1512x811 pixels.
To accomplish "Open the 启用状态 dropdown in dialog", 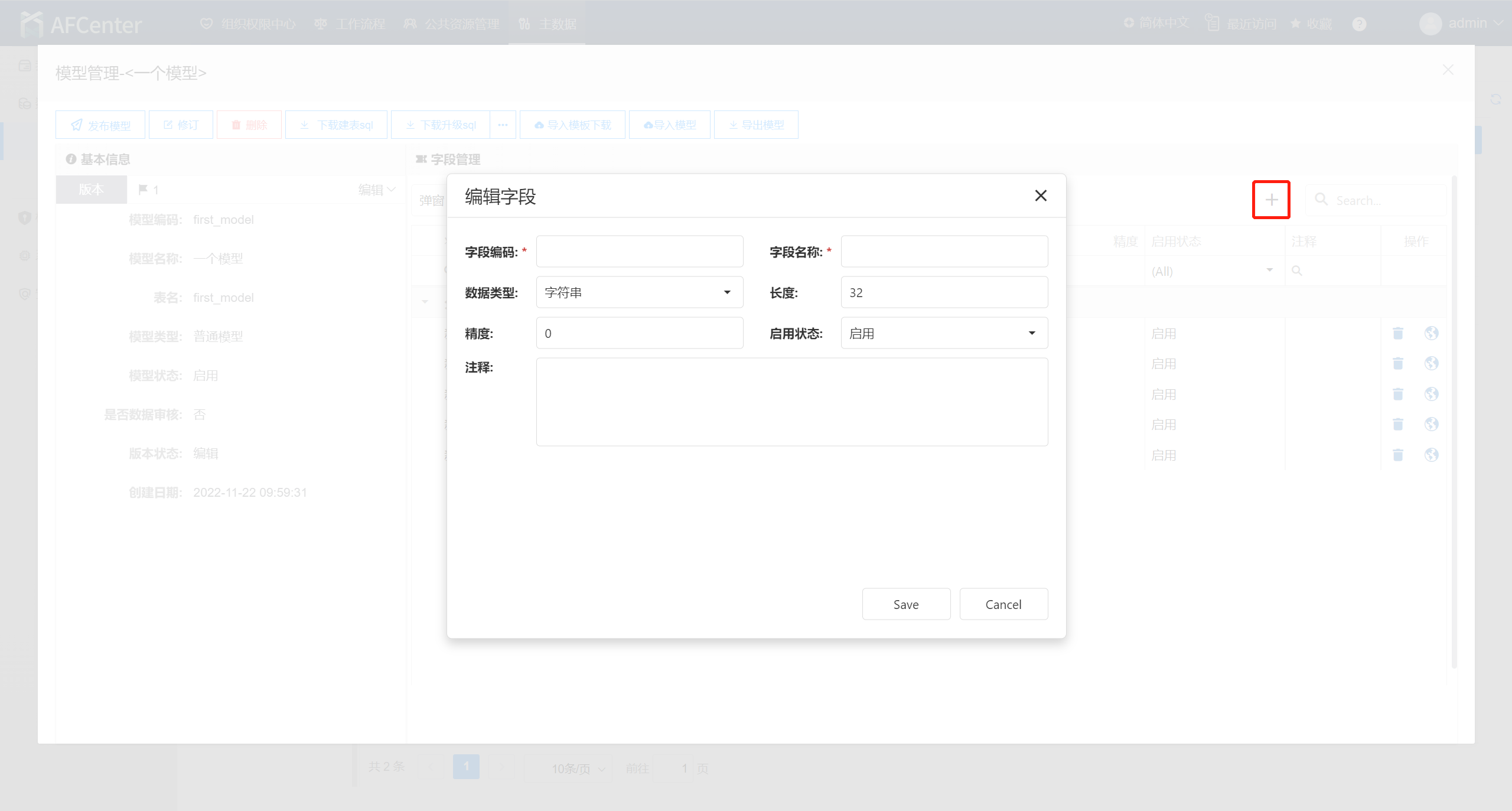I will (x=944, y=333).
